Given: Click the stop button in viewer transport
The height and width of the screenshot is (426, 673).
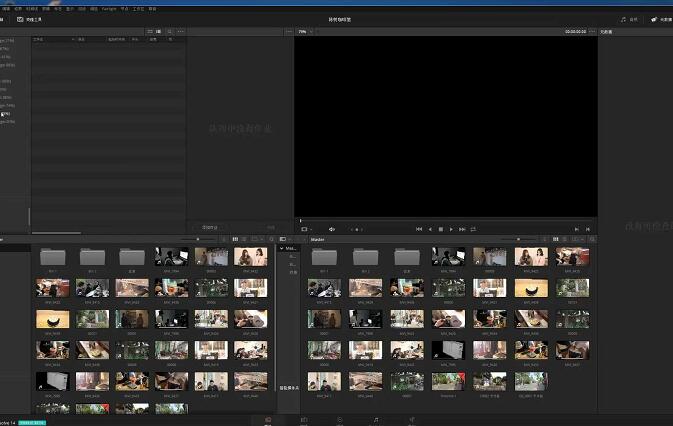Looking at the screenshot, I should pyautogui.click(x=441, y=230).
